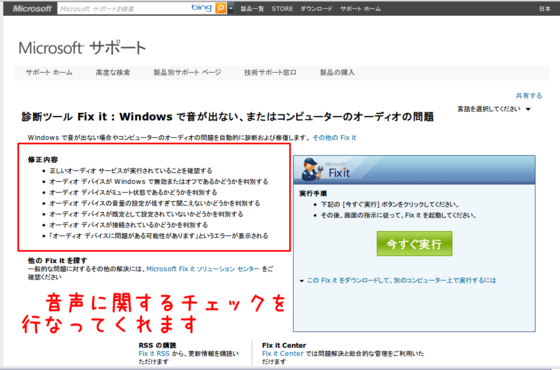
Task: Open the その他の Fix it link
Action: (334, 138)
